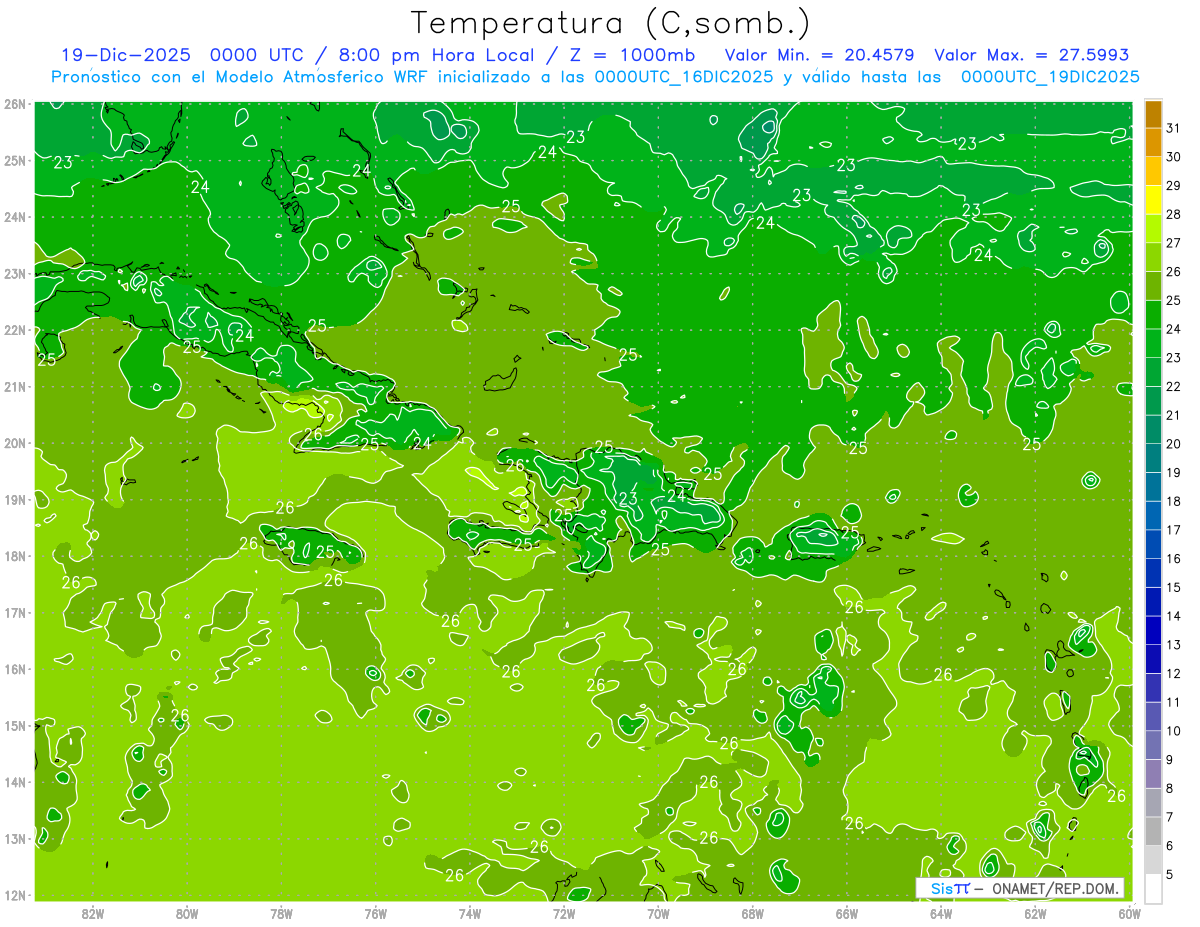Click the "82W" longitude axis label

93,914
